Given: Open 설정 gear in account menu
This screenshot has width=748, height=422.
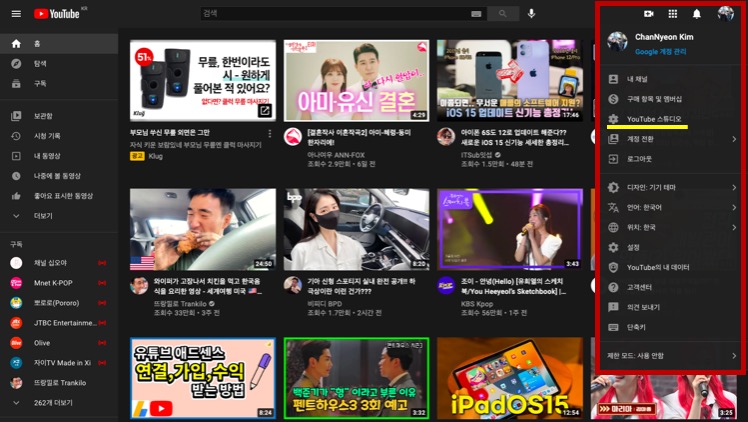Looking at the screenshot, I should coord(671,247).
